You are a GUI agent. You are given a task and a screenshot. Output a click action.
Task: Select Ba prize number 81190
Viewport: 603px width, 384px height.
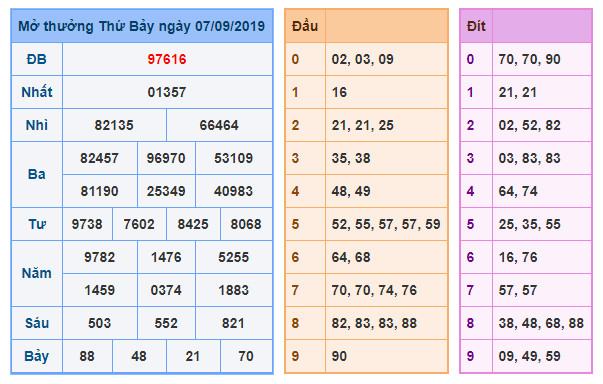click(100, 191)
